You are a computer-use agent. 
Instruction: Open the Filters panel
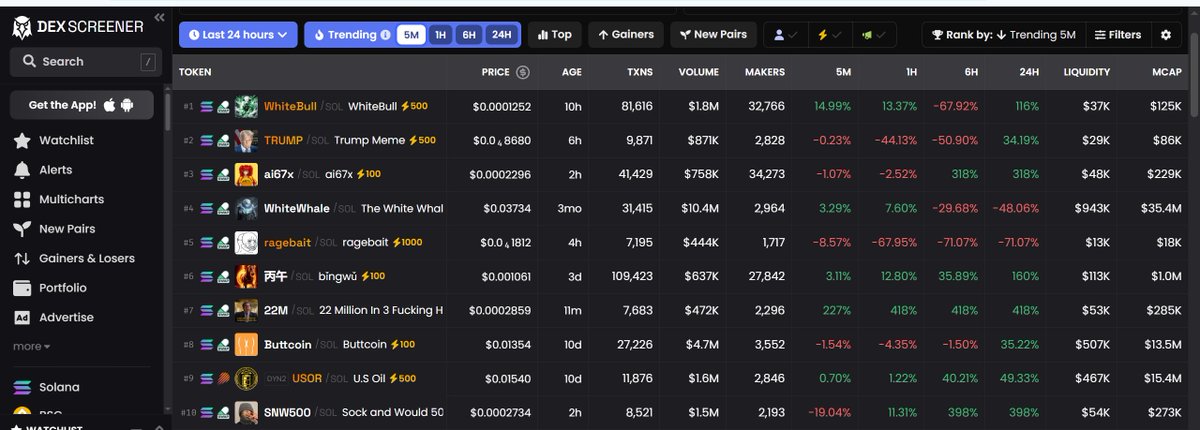[1118, 35]
